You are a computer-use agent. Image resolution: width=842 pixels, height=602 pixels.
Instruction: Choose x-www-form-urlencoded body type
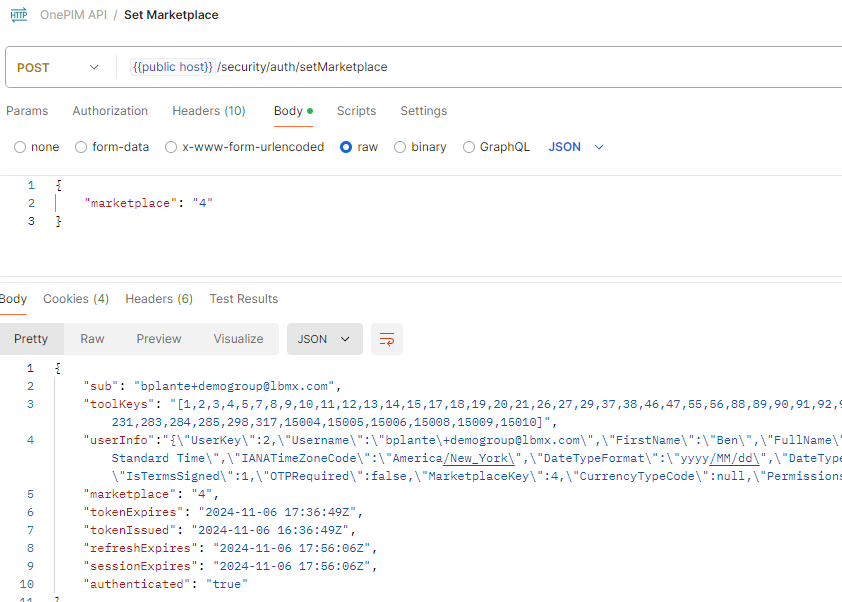pyautogui.click(x=171, y=147)
